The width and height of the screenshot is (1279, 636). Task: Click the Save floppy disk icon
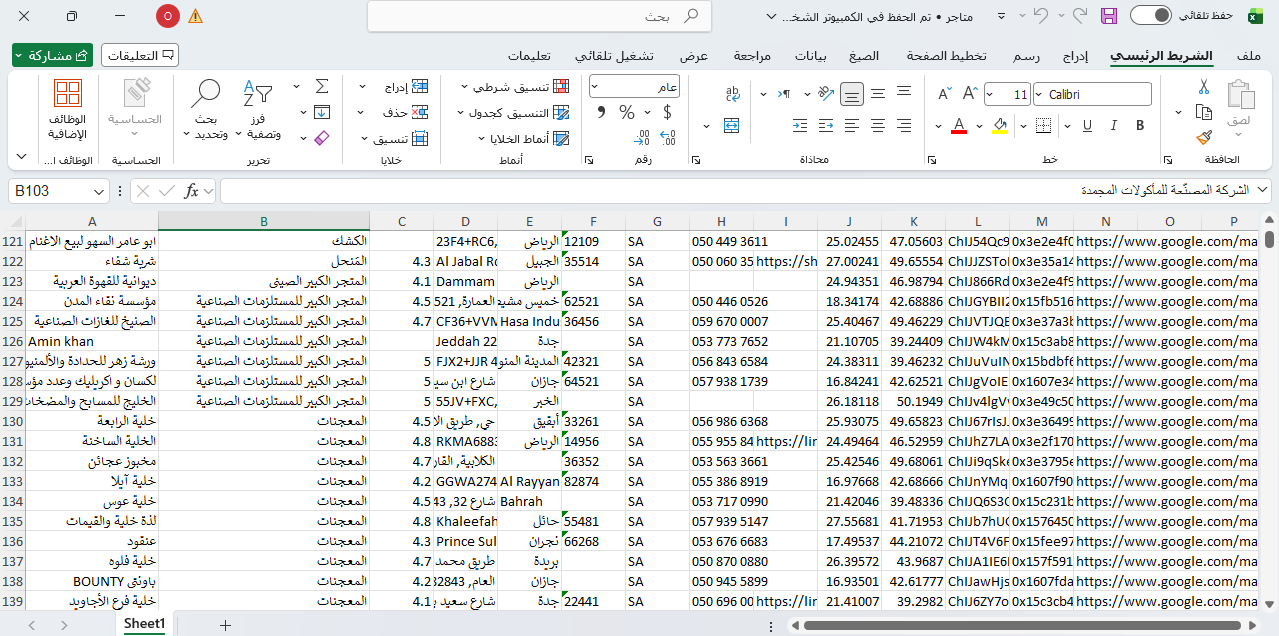point(1109,16)
